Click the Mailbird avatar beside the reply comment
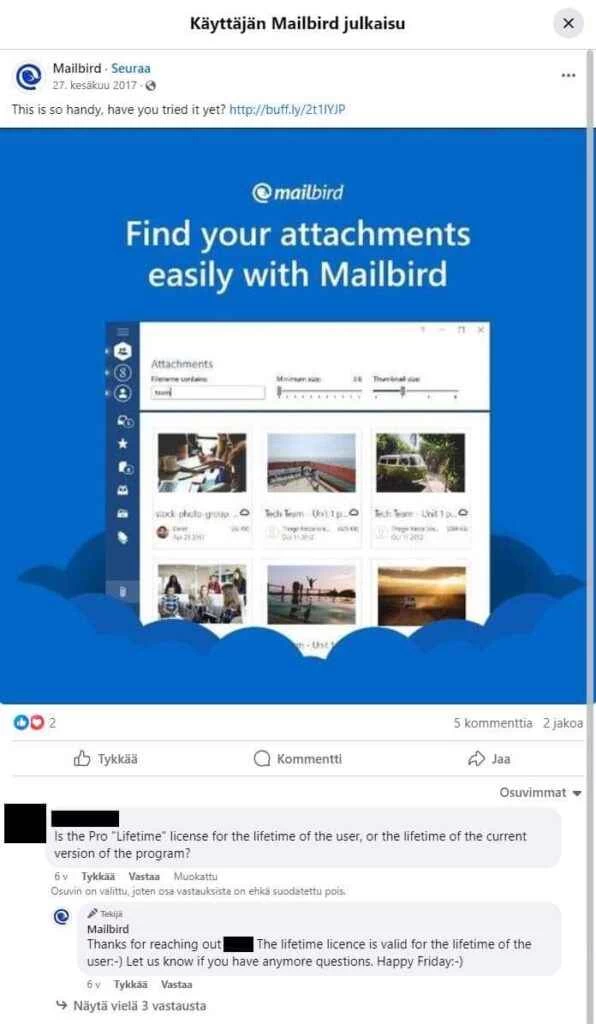The width and height of the screenshot is (596, 1024). pos(61,917)
